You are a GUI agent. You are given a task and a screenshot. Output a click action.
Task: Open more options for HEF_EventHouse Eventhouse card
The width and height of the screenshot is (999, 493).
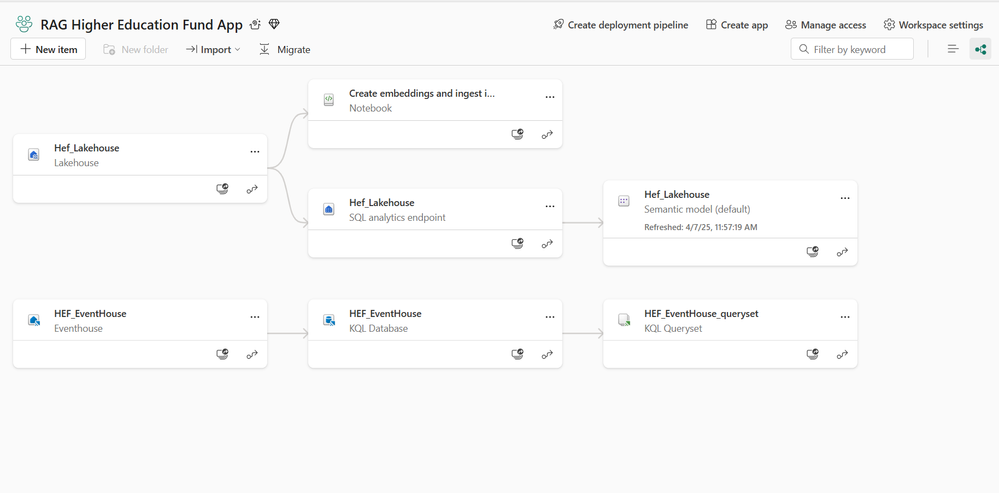(255, 317)
